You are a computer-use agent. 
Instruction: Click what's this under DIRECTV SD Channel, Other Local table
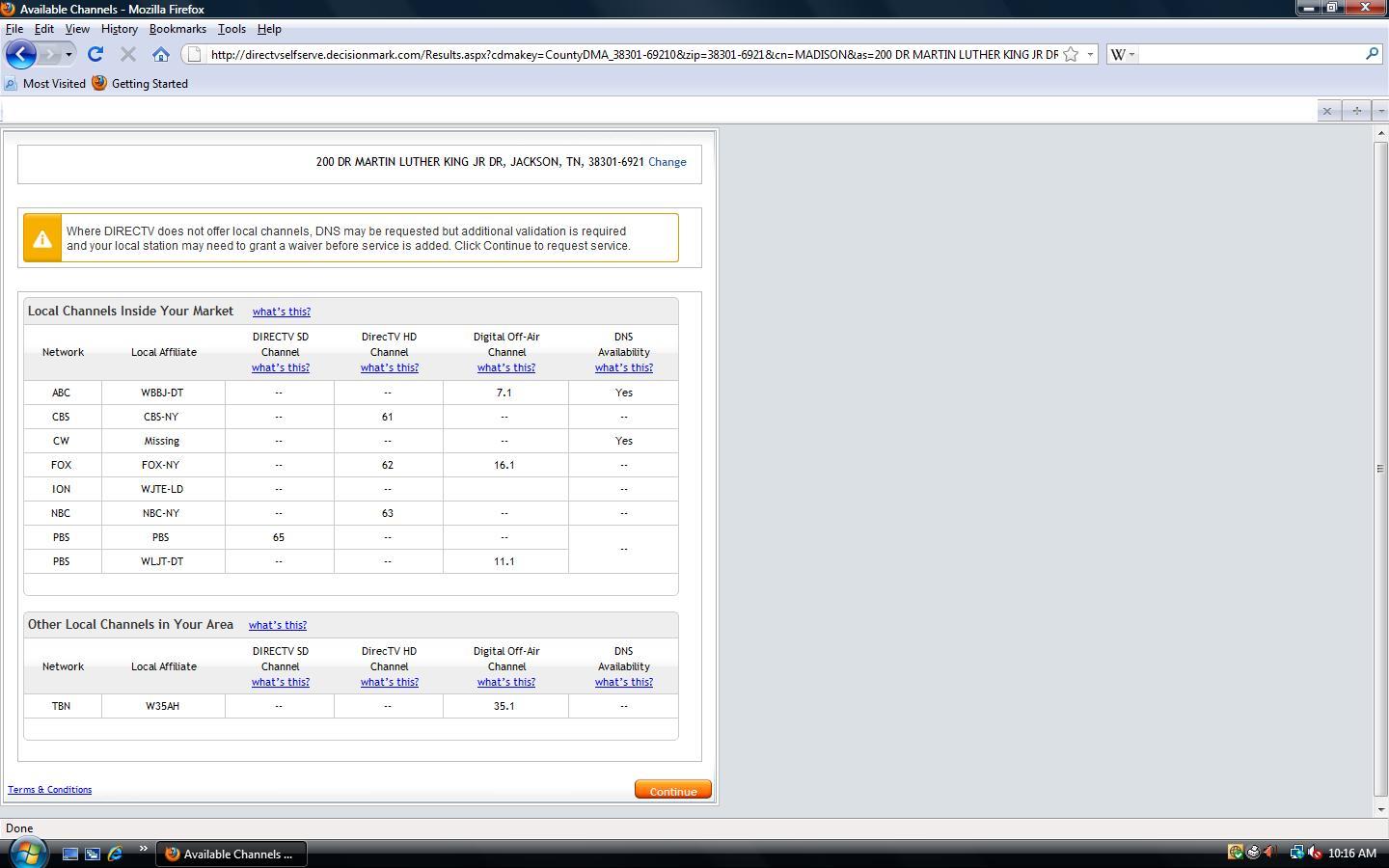pyautogui.click(x=281, y=682)
